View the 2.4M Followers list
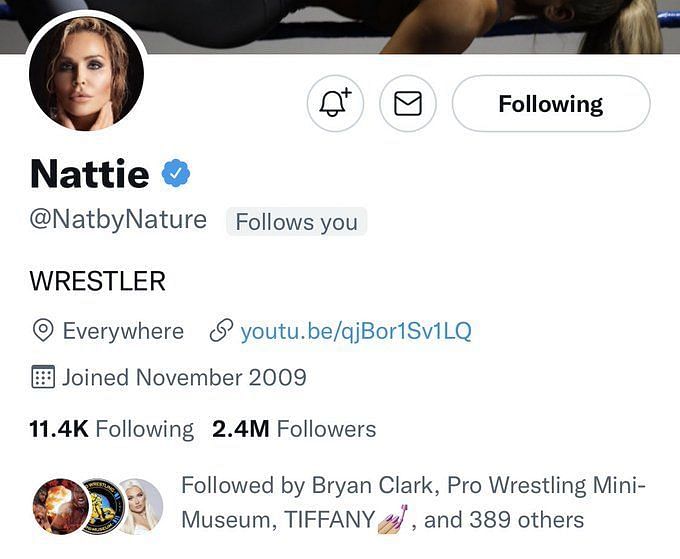 294,429
